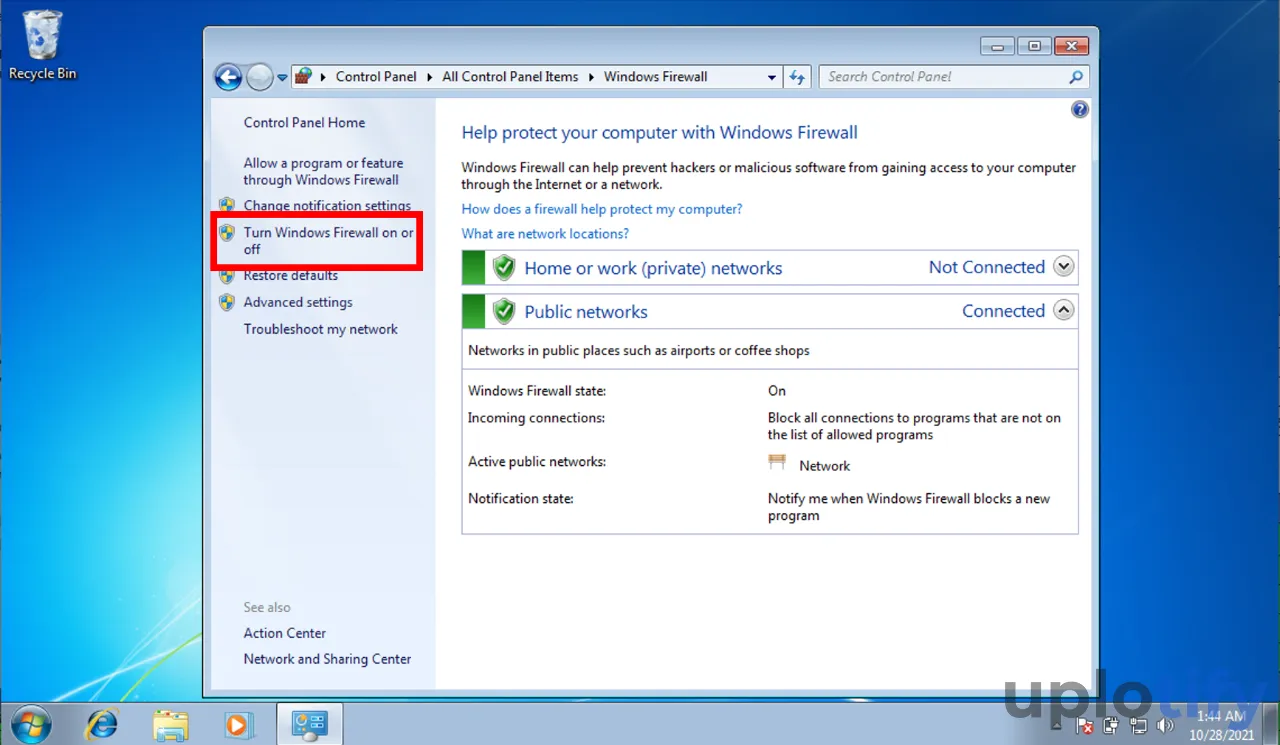Minimize the Windows Firewall window
The image size is (1280, 745).
[x=995, y=46]
